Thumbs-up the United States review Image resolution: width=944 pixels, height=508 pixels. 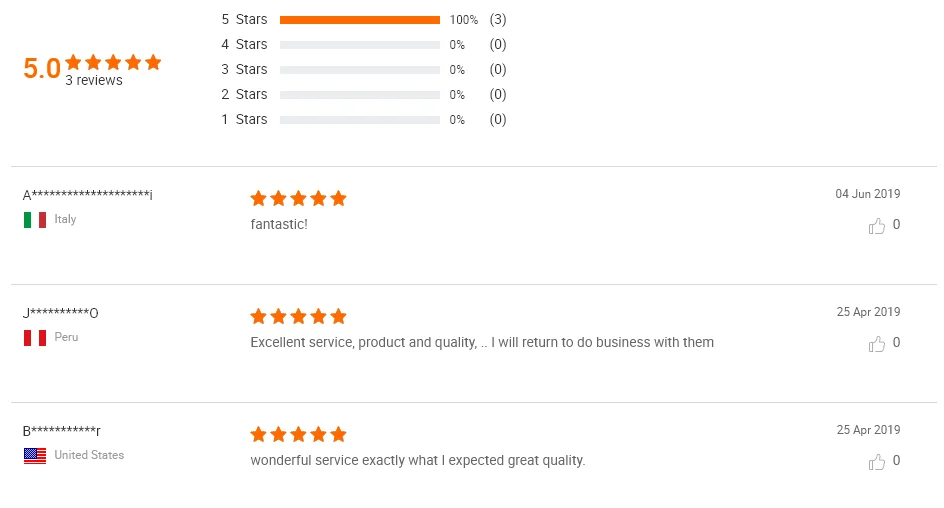[877, 462]
